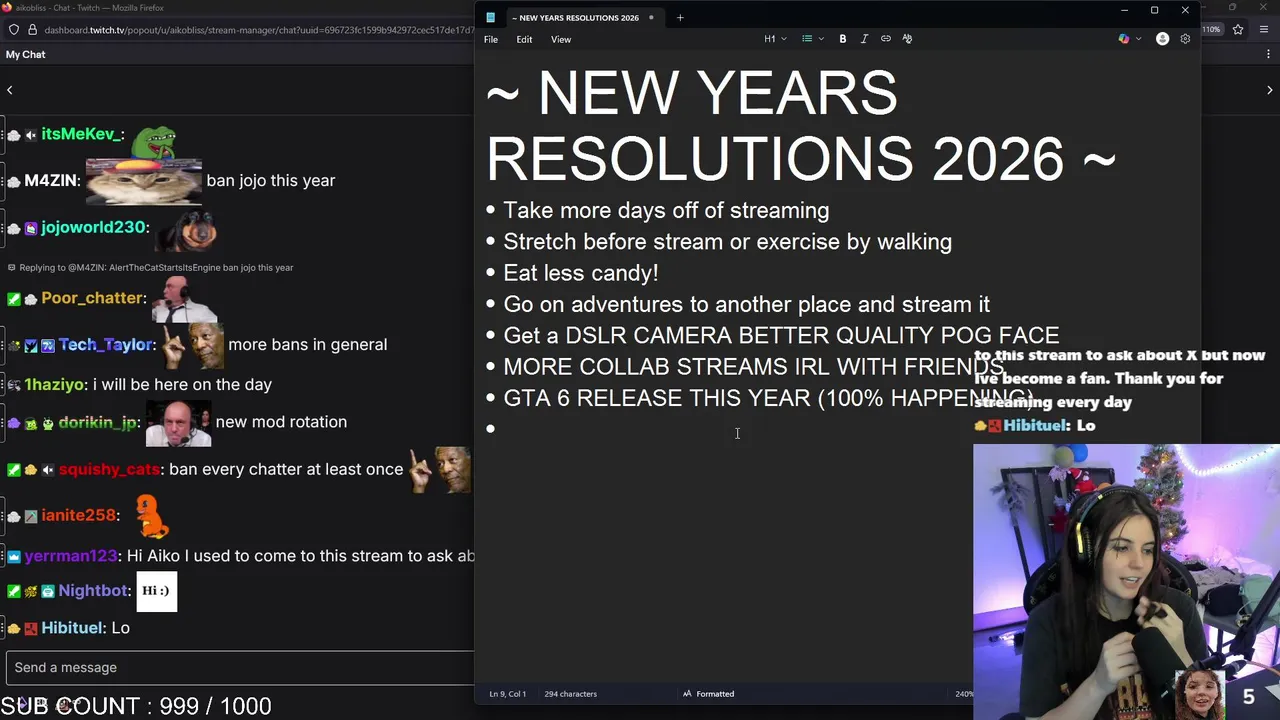Screen dimensions: 1280x720
Task: Click username yerrman123 in chat
Action: pyautogui.click(x=71, y=556)
